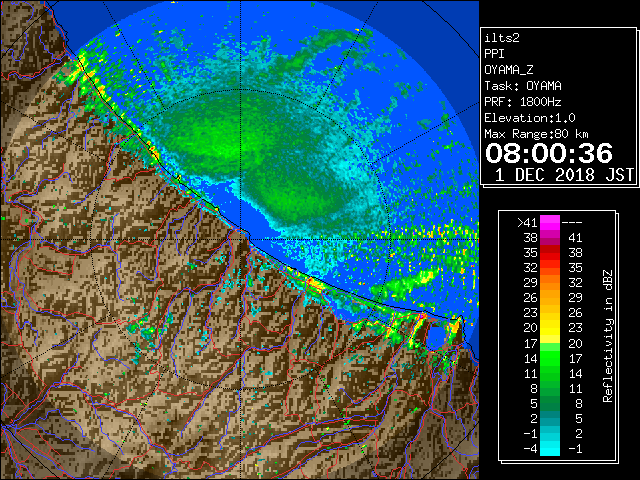640x480 pixels.
Task: Click the '>41' legend label
Action: (527, 223)
